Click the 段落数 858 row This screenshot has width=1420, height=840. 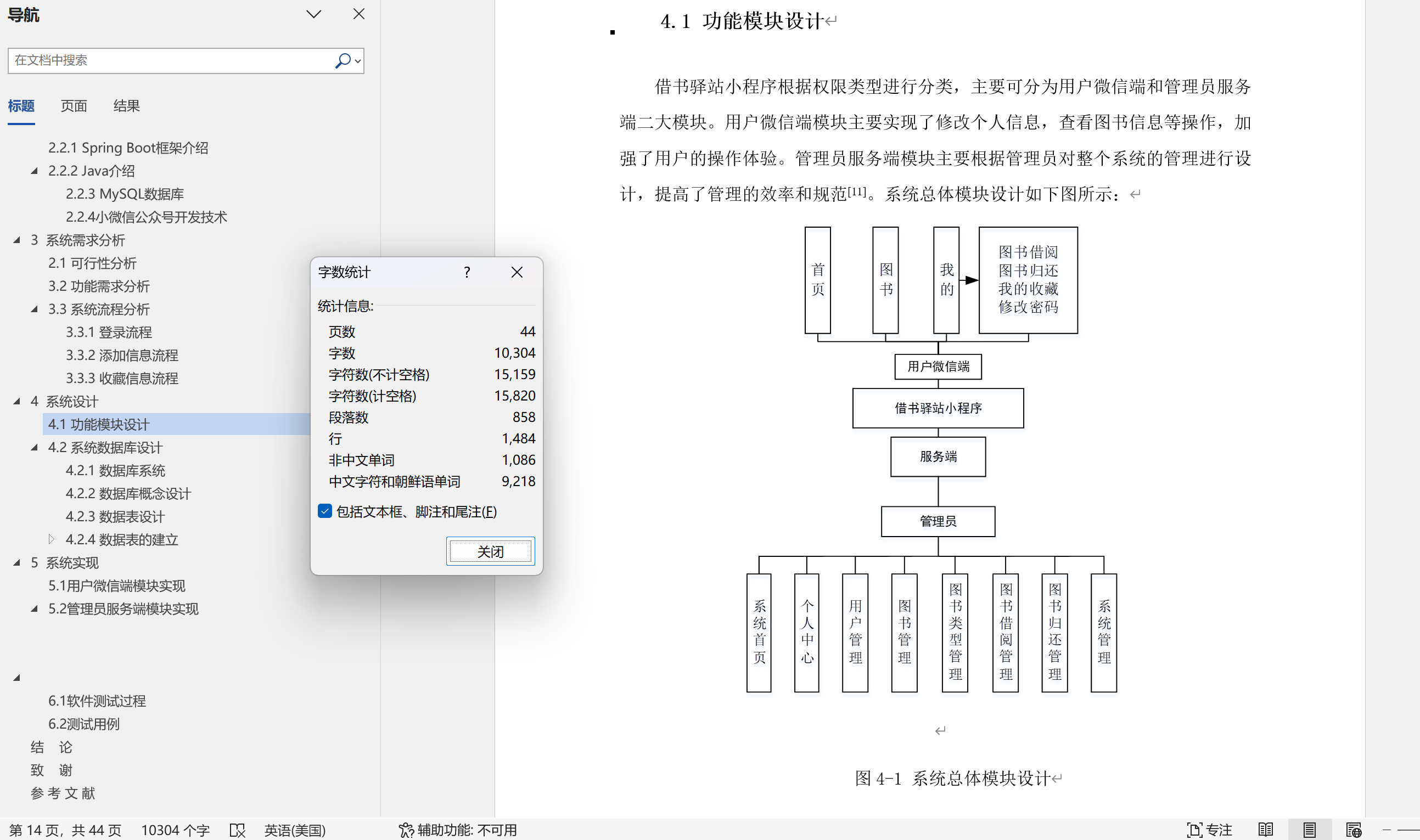(x=432, y=418)
